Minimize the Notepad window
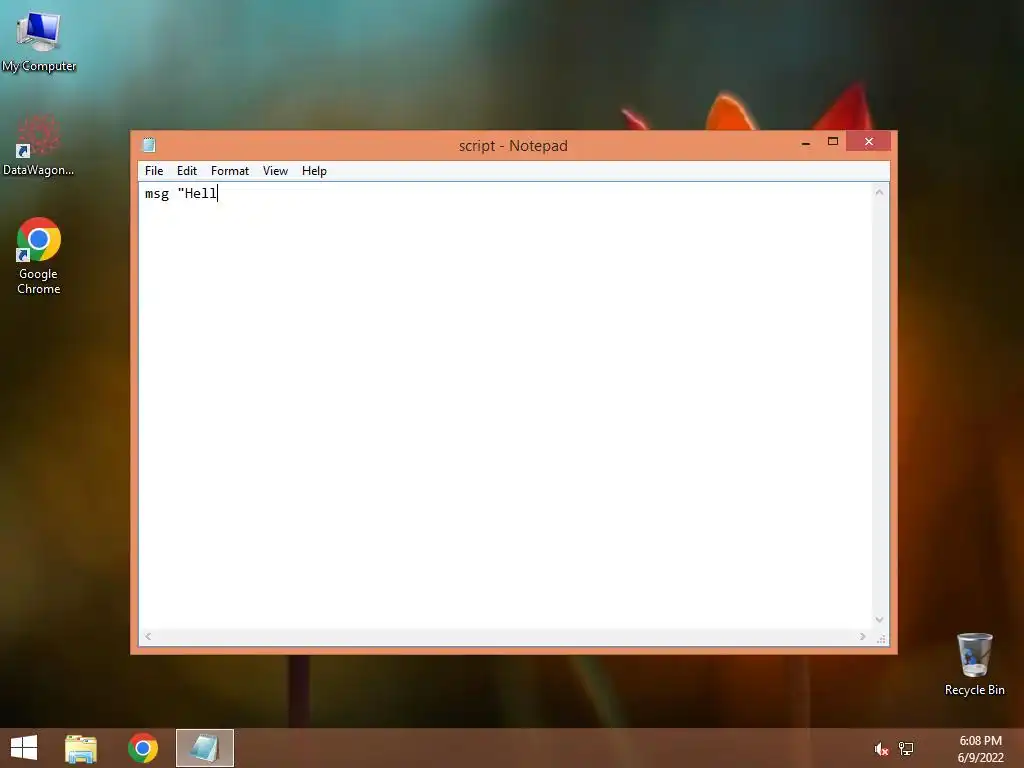 tap(806, 142)
